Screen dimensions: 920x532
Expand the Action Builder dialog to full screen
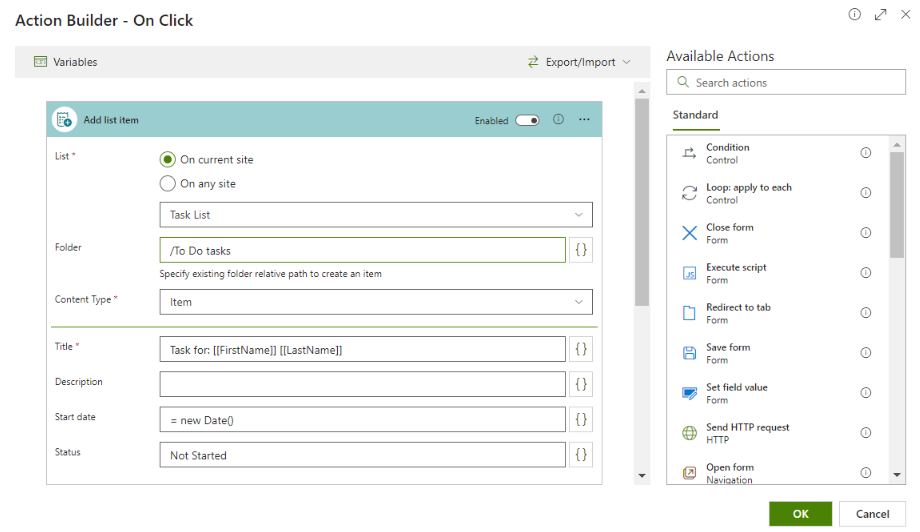click(880, 15)
